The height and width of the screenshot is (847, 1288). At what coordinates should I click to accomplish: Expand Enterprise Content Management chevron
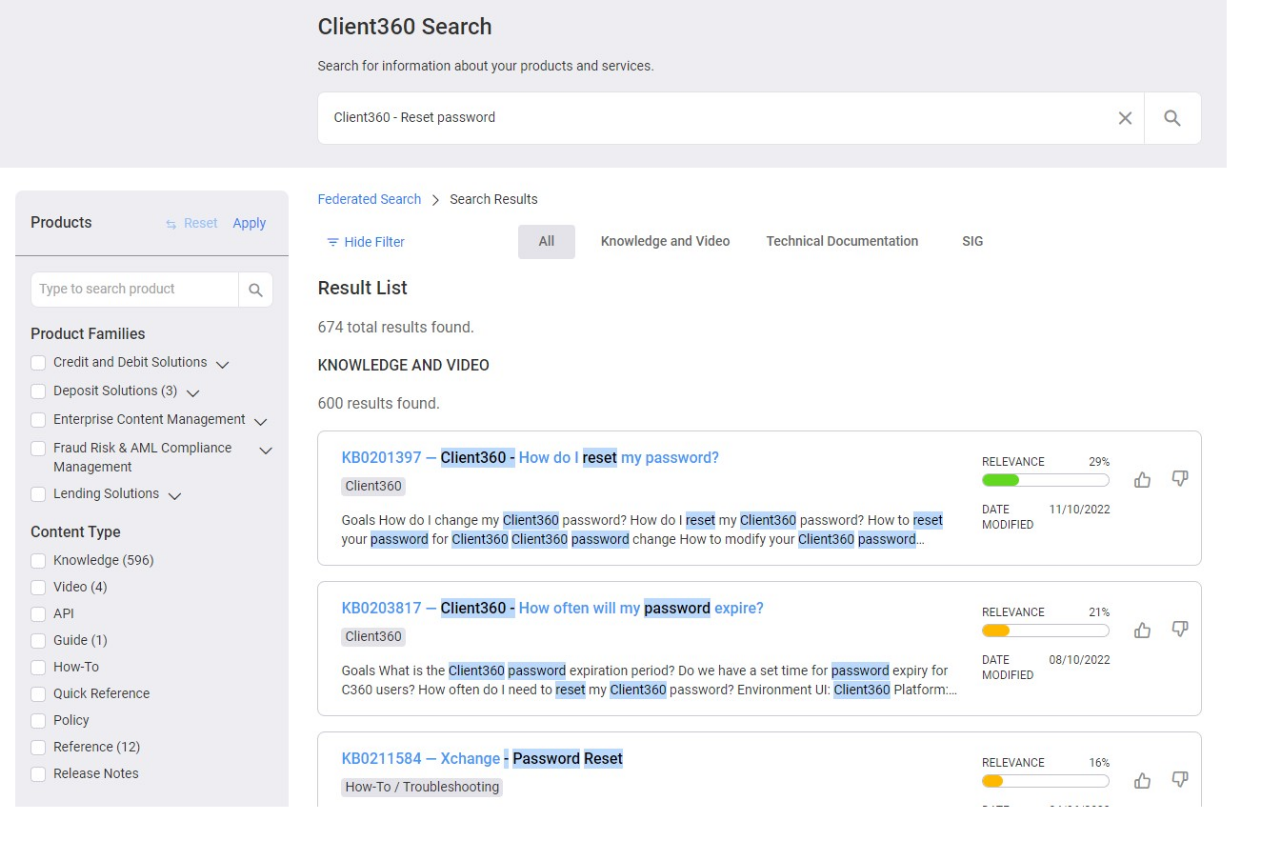click(x=260, y=421)
